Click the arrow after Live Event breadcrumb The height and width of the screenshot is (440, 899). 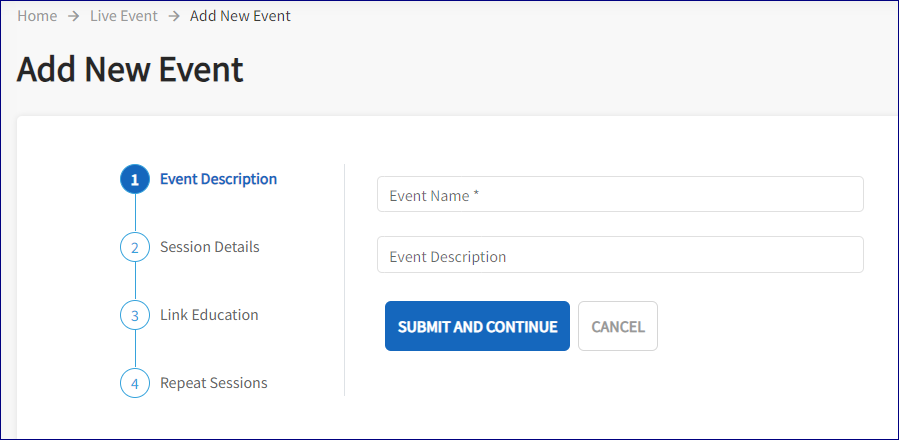[x=174, y=16]
